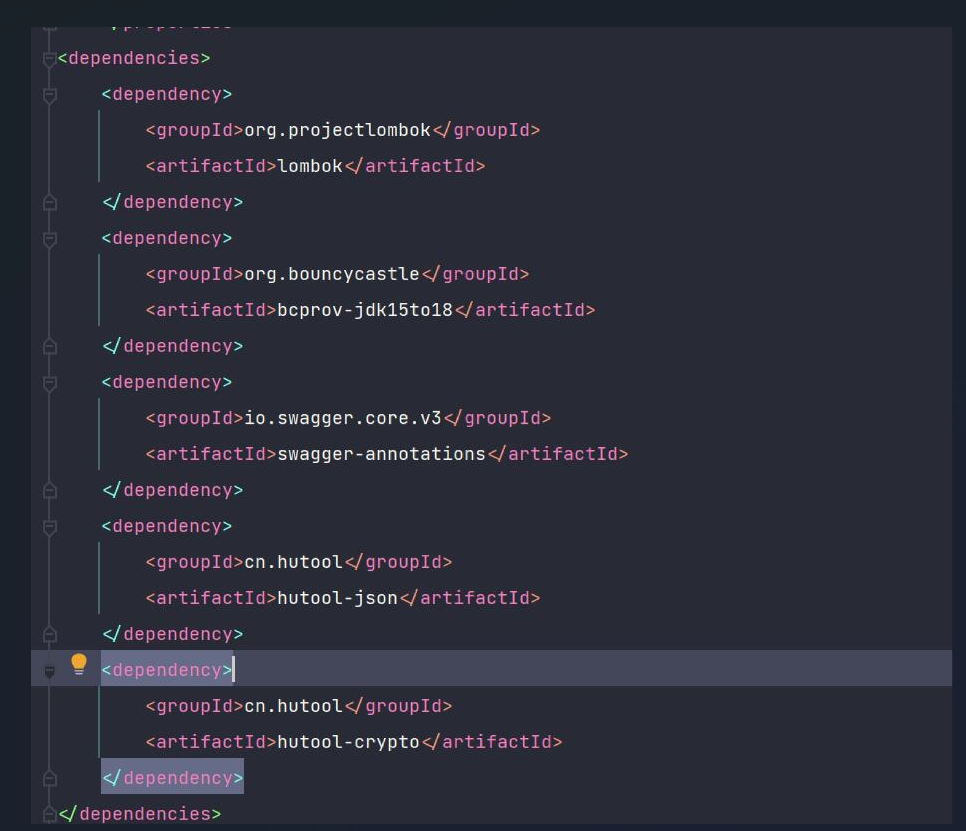Click the hutool-json artifactId value
This screenshot has height=831, width=966.
(337, 598)
